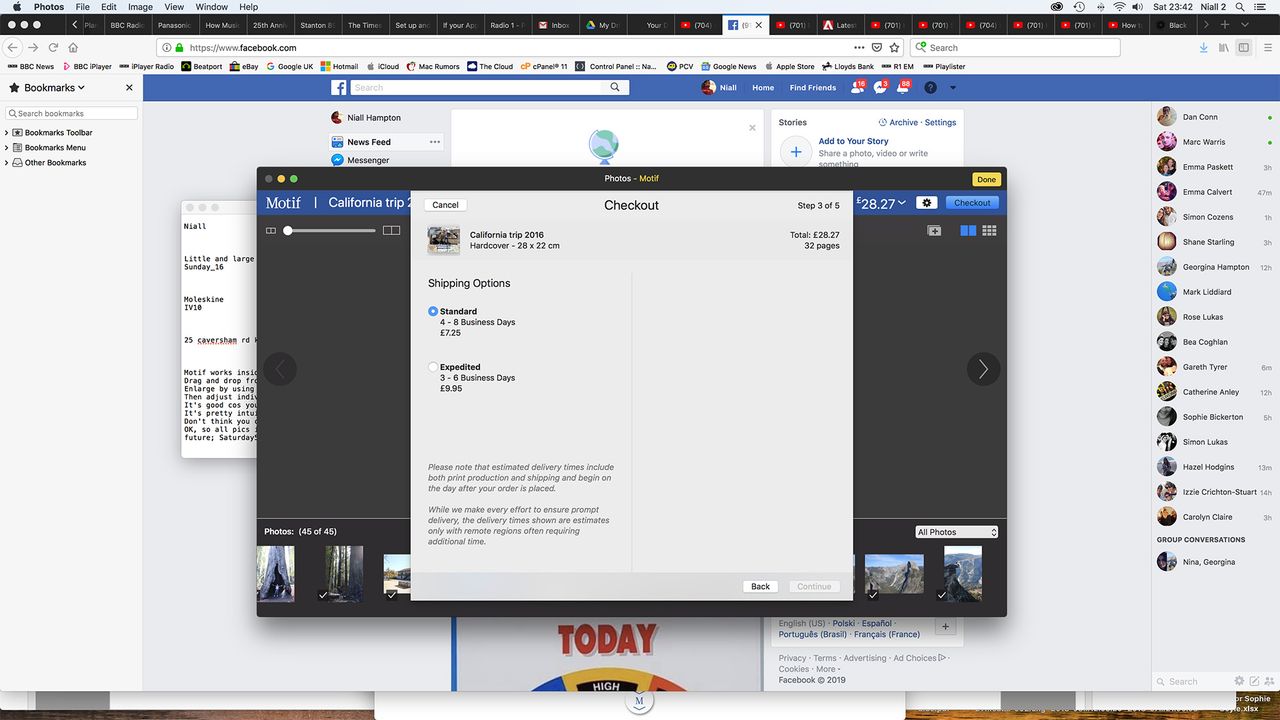Image resolution: width=1280 pixels, height=720 pixels.
Task: Cancel the checkout
Action: [x=445, y=204]
